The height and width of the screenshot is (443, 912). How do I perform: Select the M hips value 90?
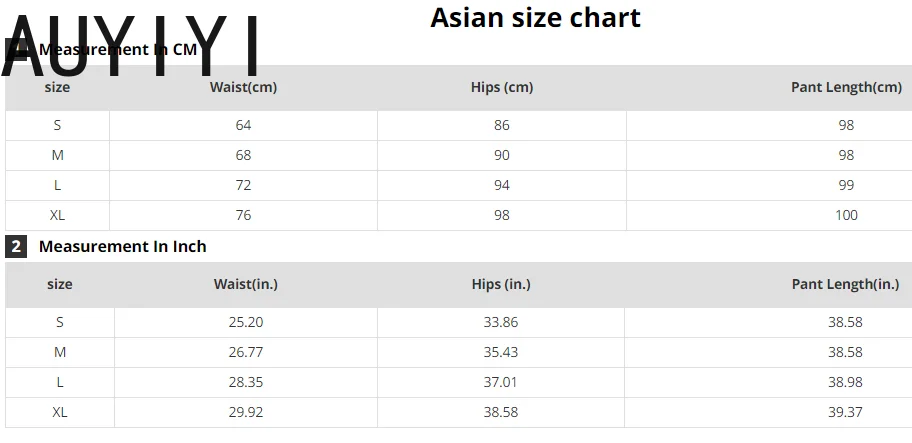click(x=502, y=156)
